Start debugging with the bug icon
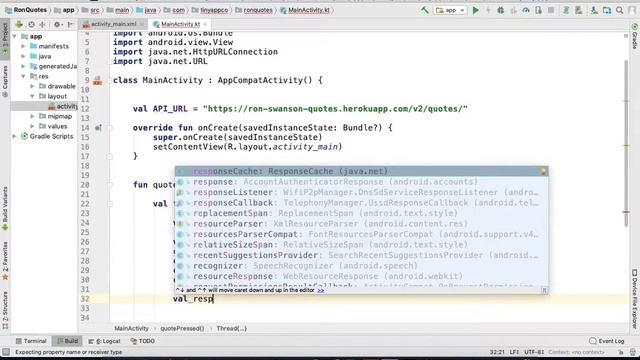Viewport: 640px width, 360px height. click(501, 10)
